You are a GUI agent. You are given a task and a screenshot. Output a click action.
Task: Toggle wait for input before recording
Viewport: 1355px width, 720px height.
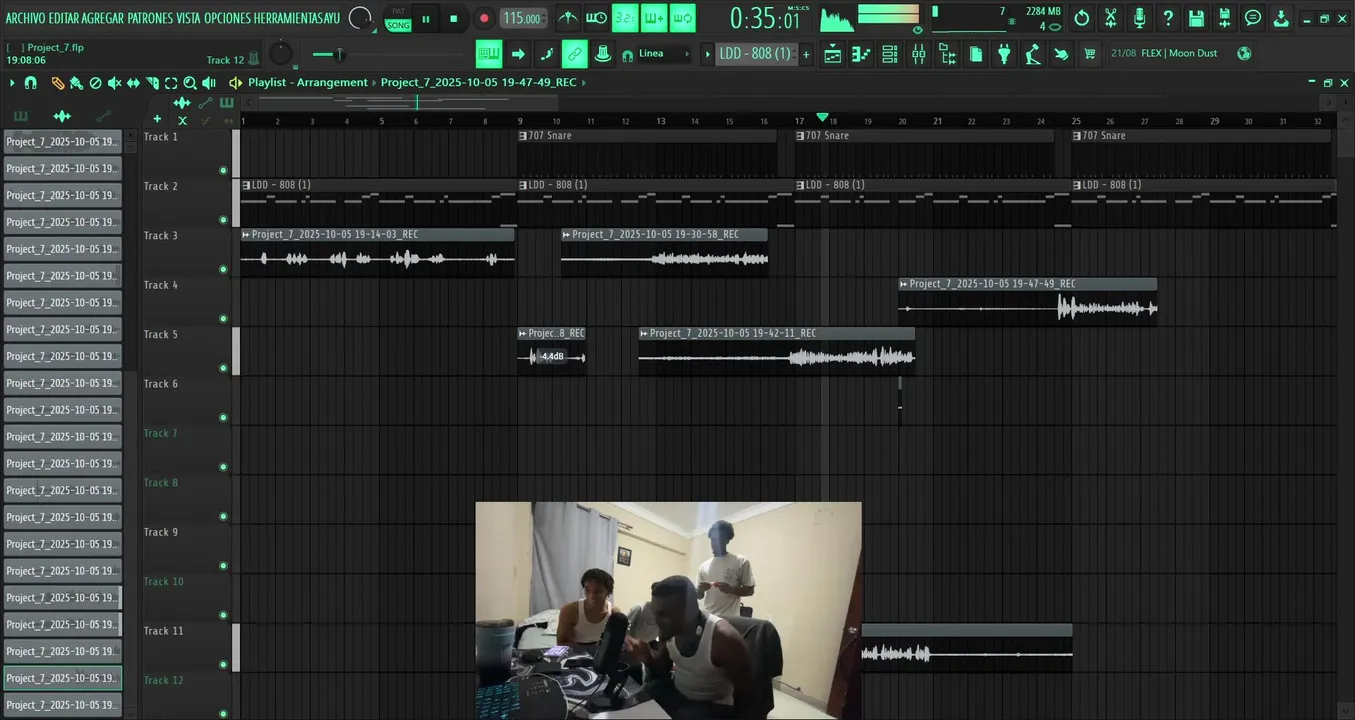tap(596, 18)
